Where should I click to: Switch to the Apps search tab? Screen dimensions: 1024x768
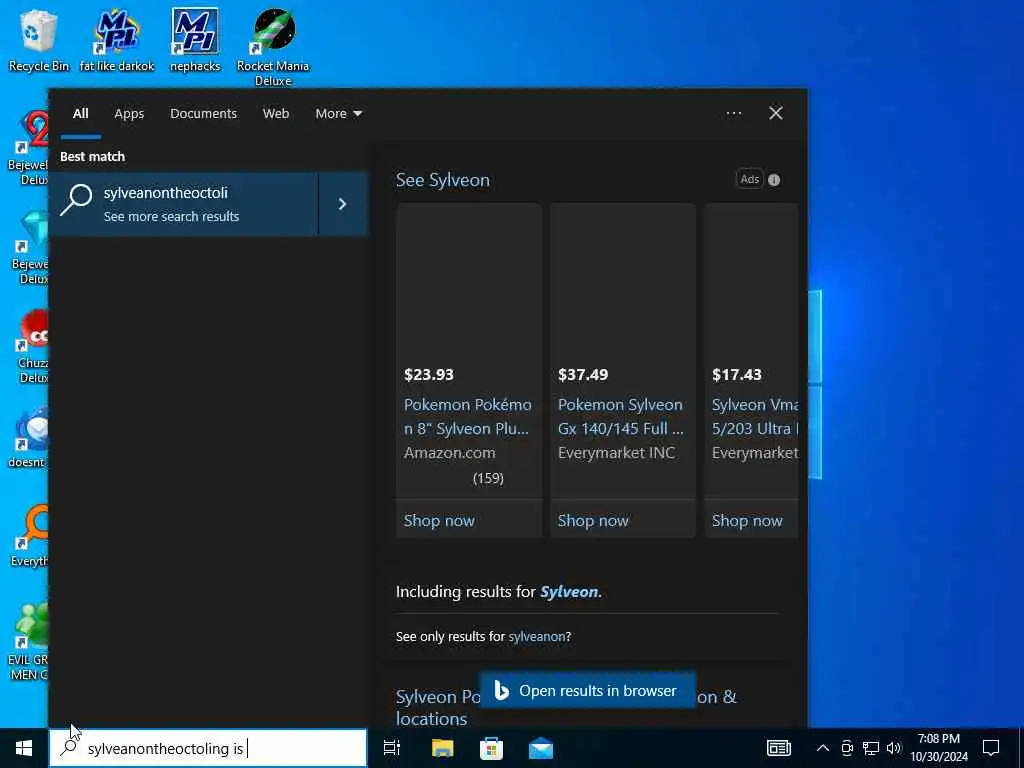coord(129,114)
